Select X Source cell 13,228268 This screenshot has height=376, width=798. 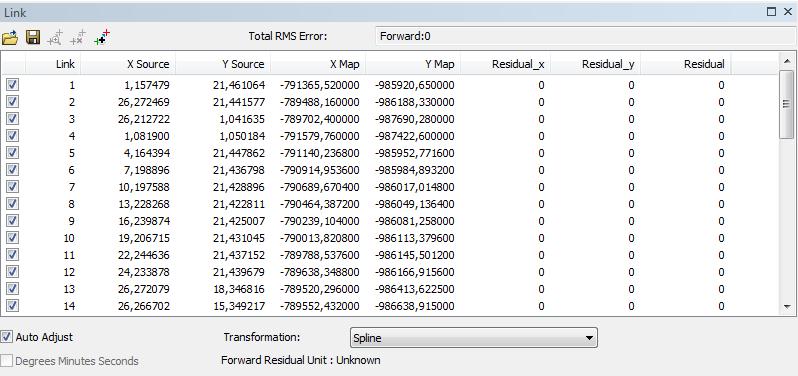point(144,204)
